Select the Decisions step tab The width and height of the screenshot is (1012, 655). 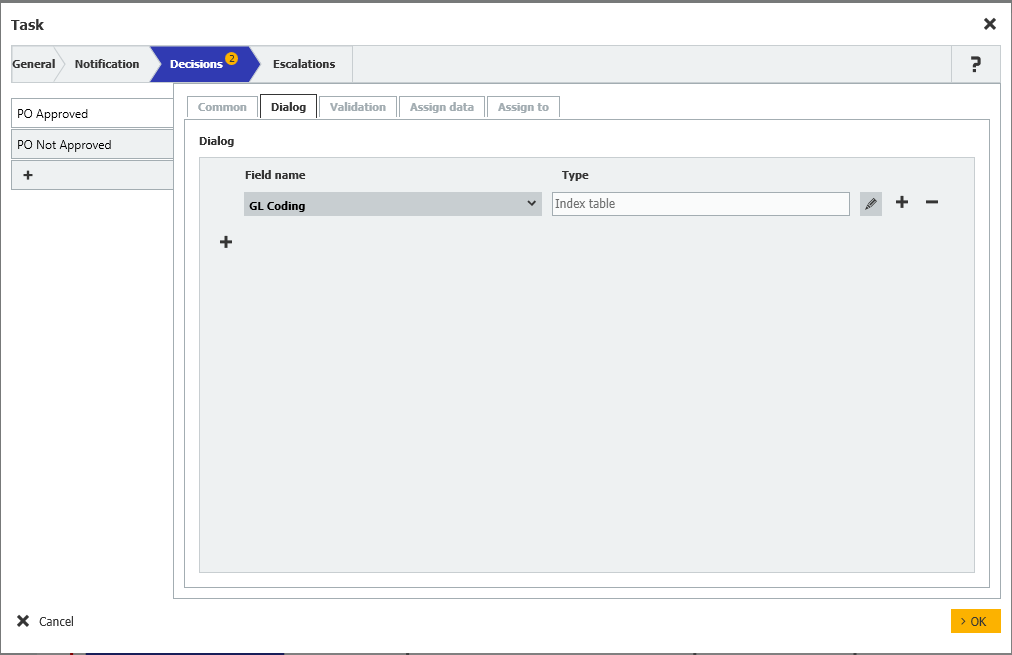point(197,64)
